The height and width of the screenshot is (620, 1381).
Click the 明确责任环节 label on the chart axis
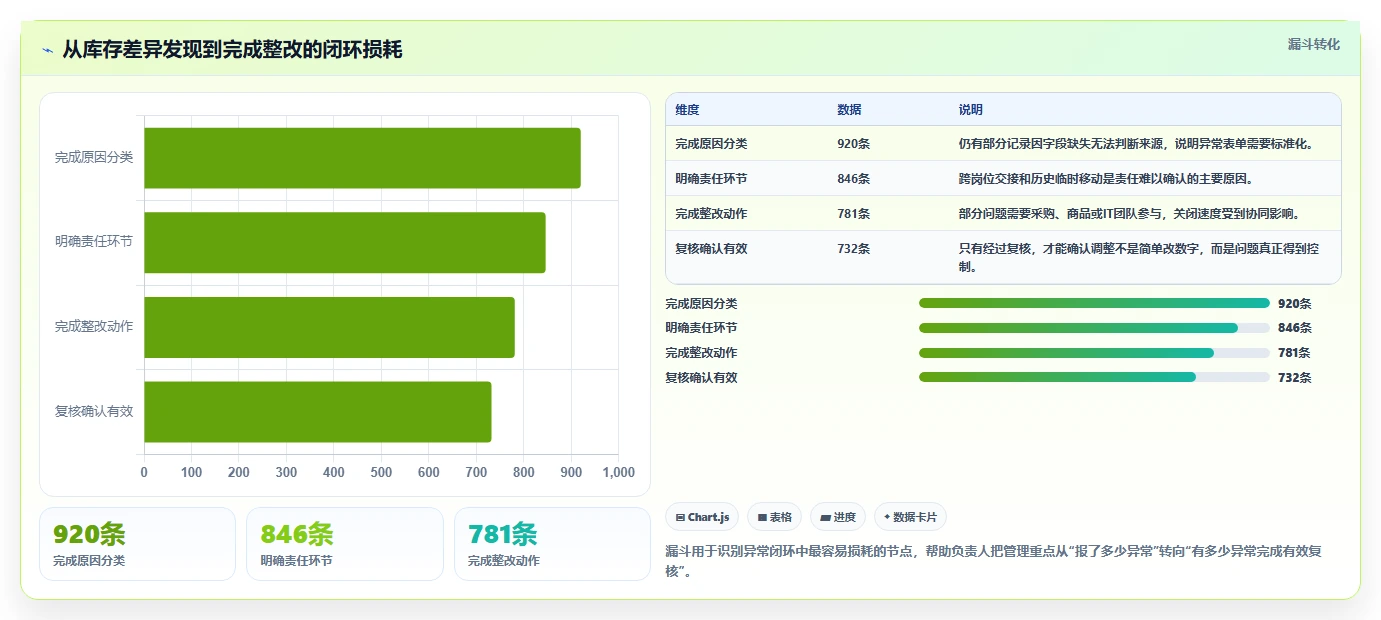(94, 242)
